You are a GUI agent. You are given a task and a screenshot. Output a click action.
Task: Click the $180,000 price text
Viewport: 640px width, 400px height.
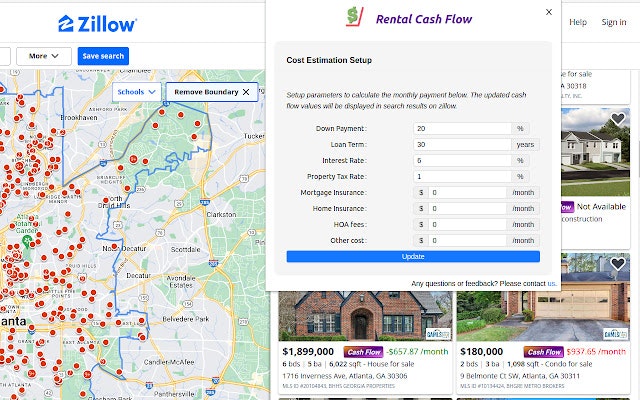point(481,352)
